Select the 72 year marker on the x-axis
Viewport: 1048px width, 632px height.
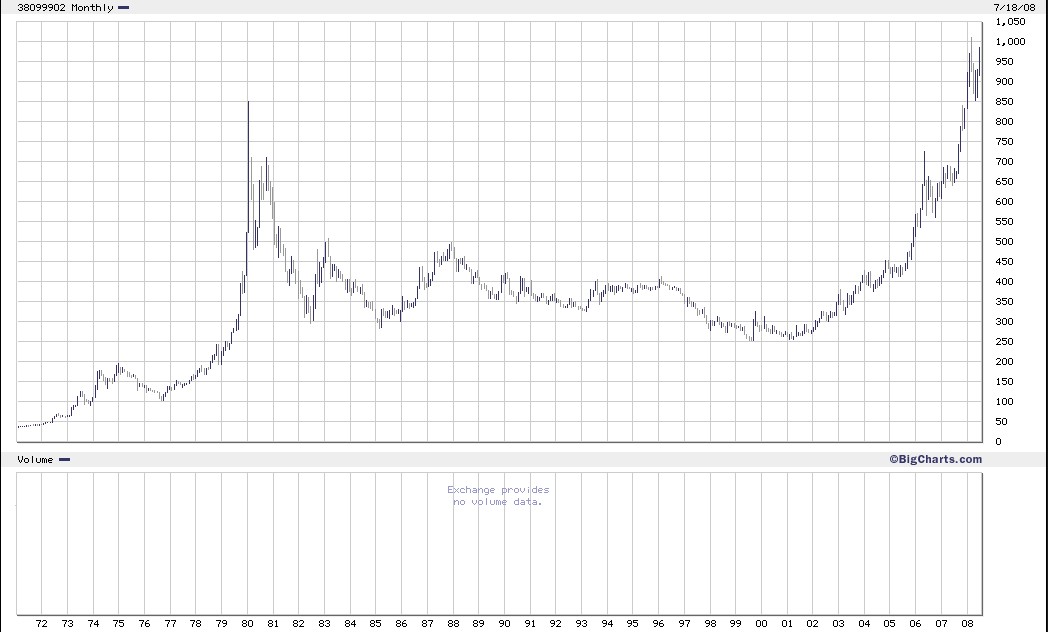[x=42, y=623]
